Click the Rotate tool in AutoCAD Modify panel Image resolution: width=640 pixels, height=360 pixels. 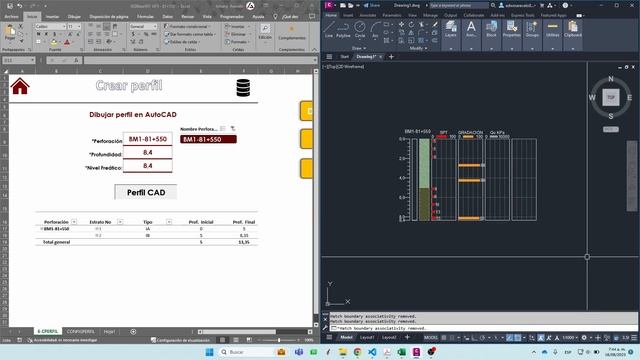tap(411, 24)
